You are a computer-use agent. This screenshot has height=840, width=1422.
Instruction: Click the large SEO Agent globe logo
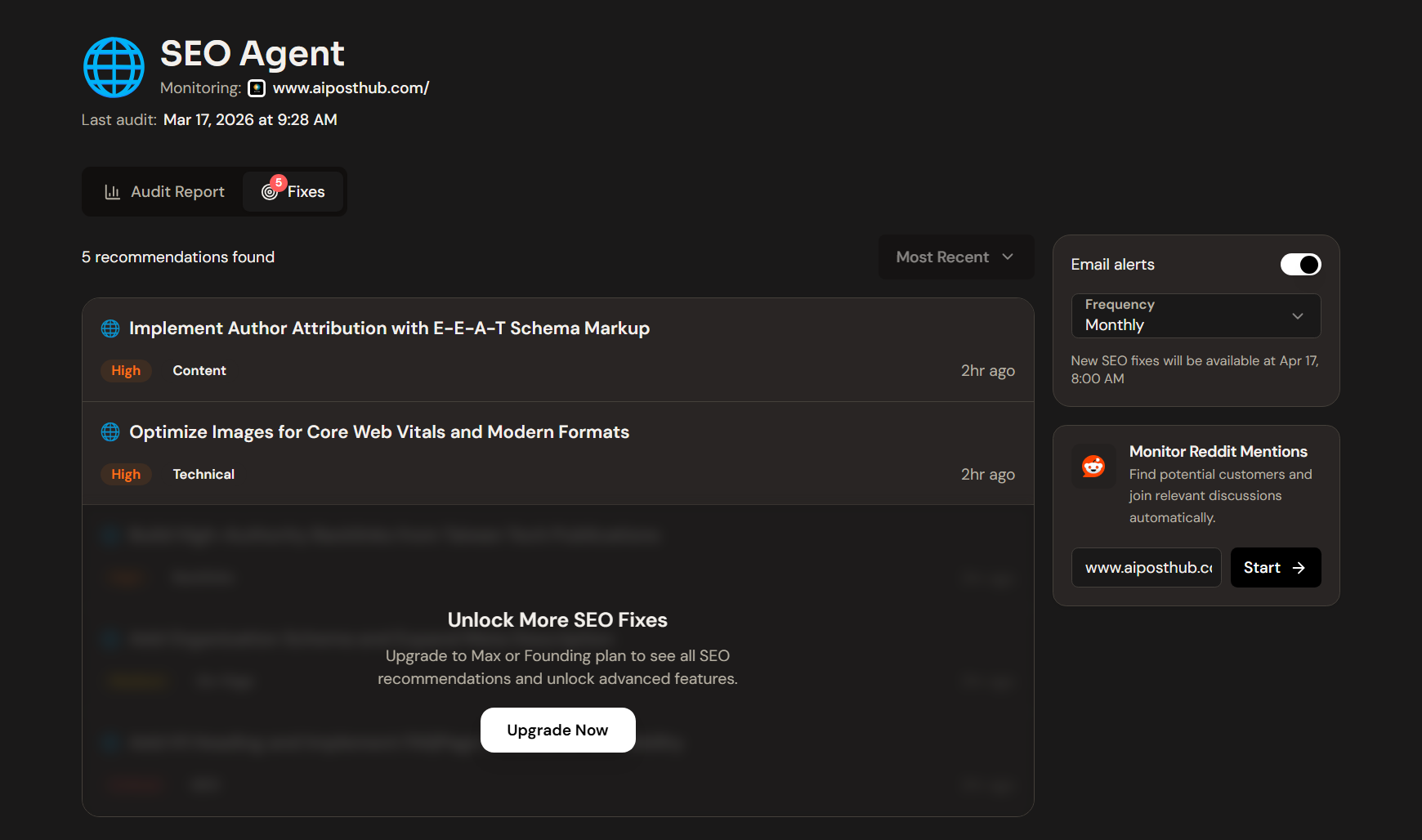tap(114, 67)
